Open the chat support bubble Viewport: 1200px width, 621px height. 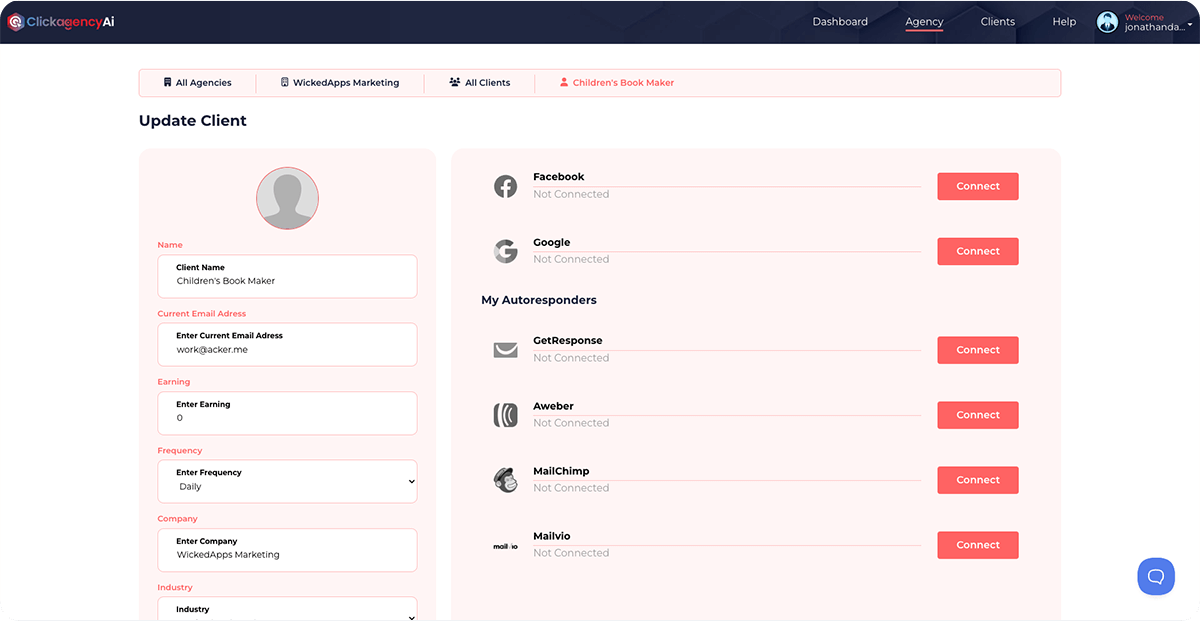click(x=1156, y=576)
